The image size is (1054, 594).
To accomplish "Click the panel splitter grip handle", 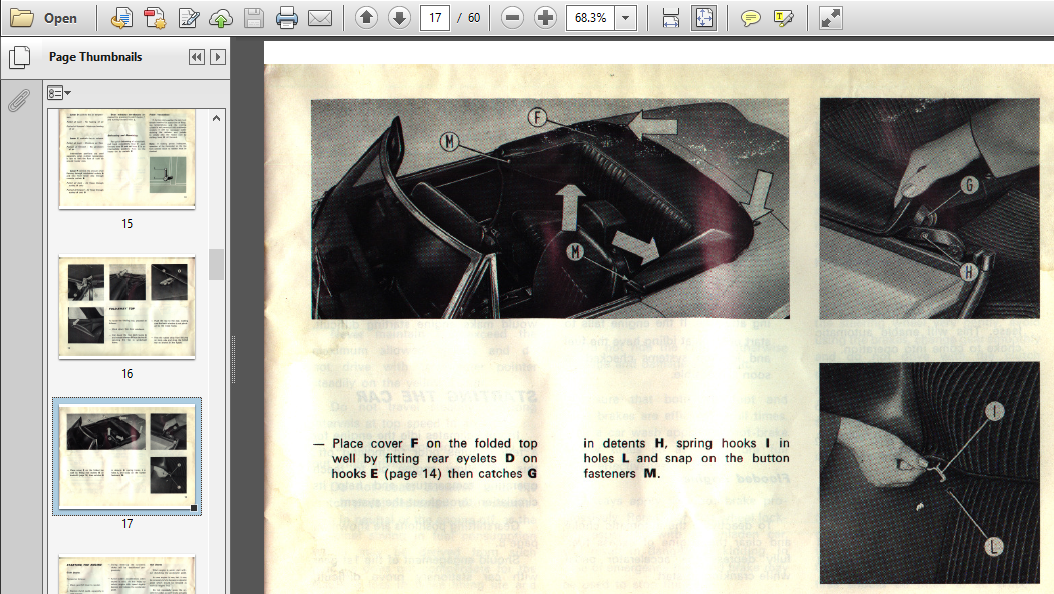I will pos(233,359).
